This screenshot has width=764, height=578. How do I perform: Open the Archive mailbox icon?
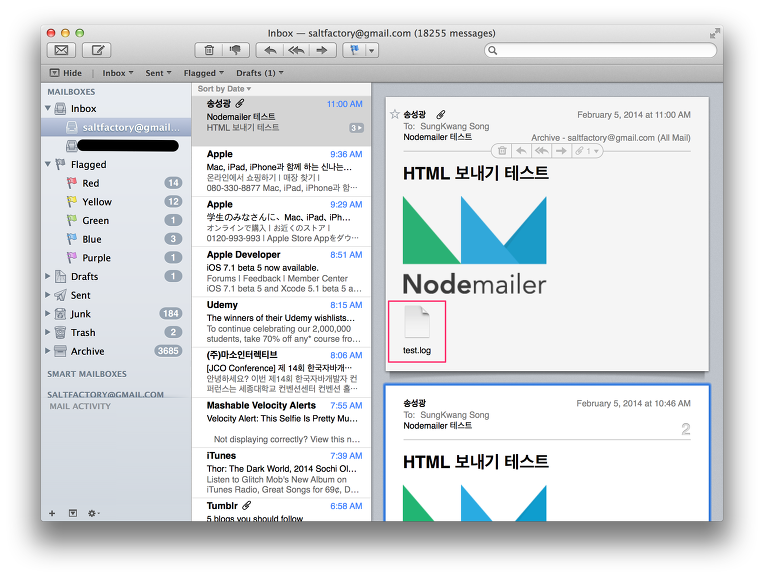click(60, 351)
